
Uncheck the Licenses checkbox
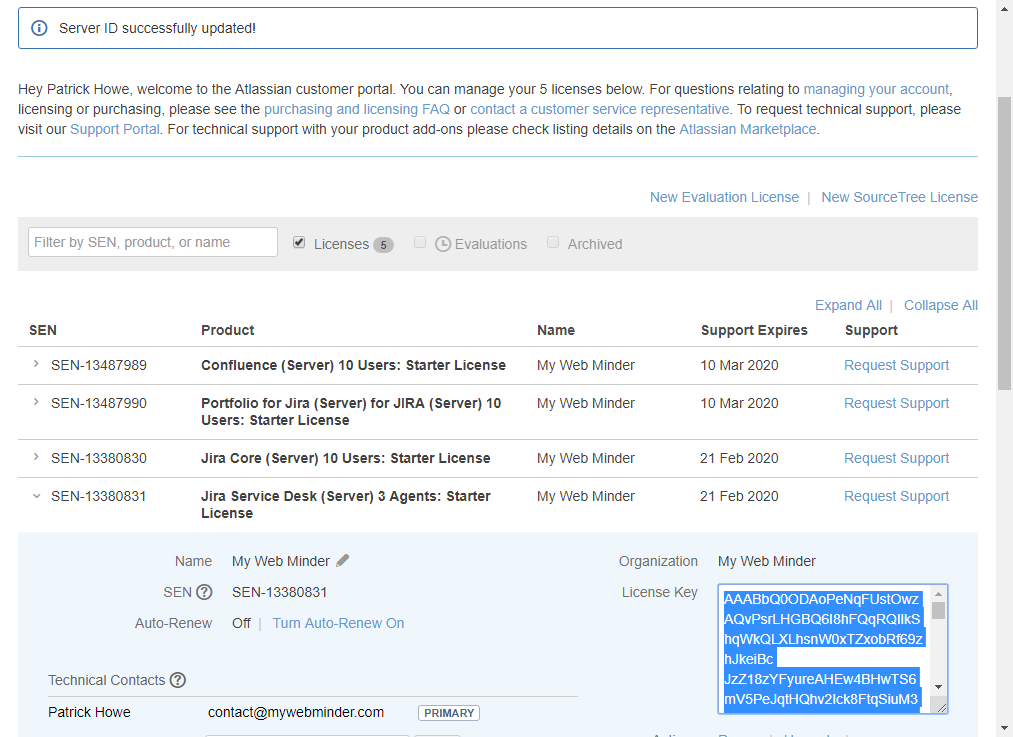pyautogui.click(x=298, y=242)
